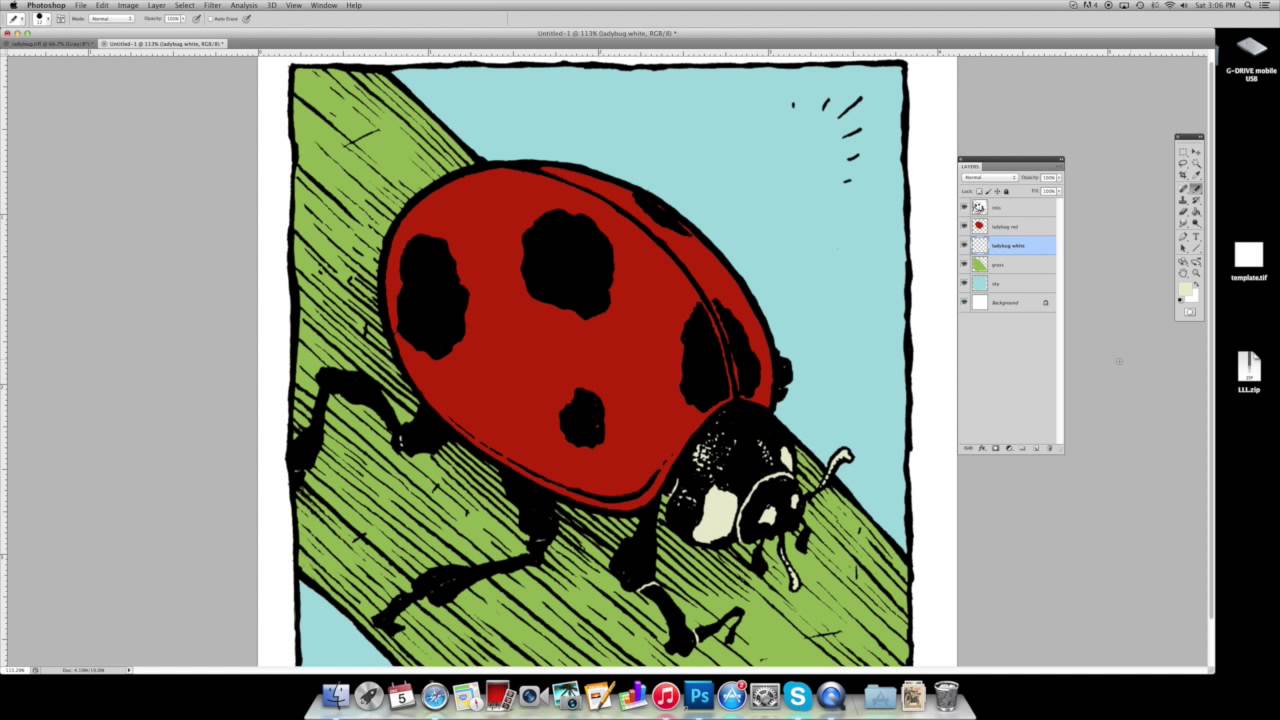The height and width of the screenshot is (720, 1280).
Task: Select the Lasso tool
Action: [x=1183, y=163]
